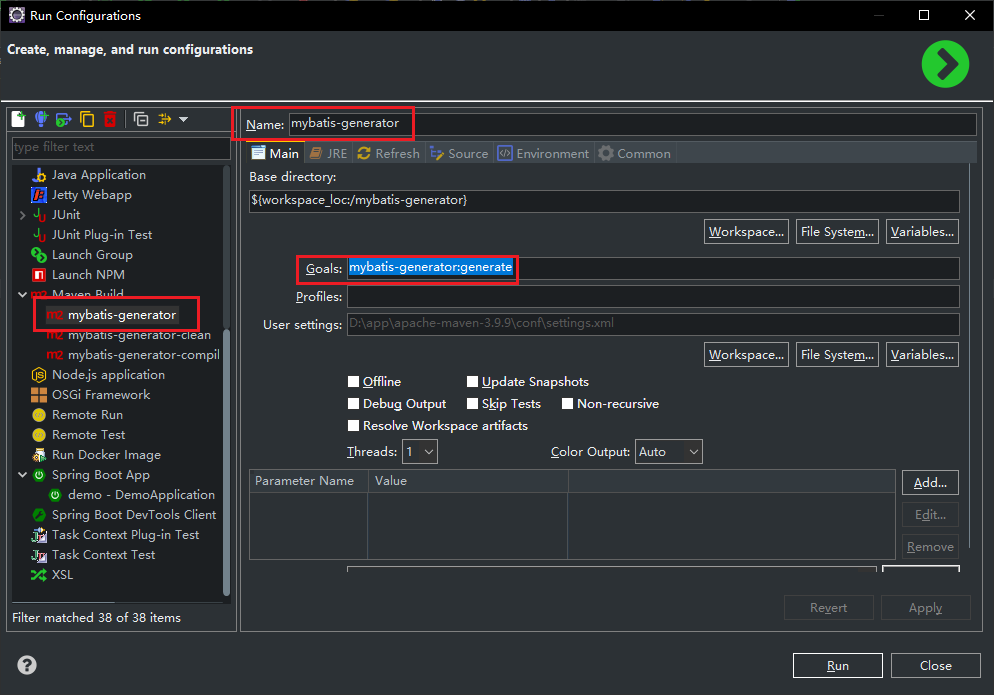Open the Environment tab

coord(543,153)
